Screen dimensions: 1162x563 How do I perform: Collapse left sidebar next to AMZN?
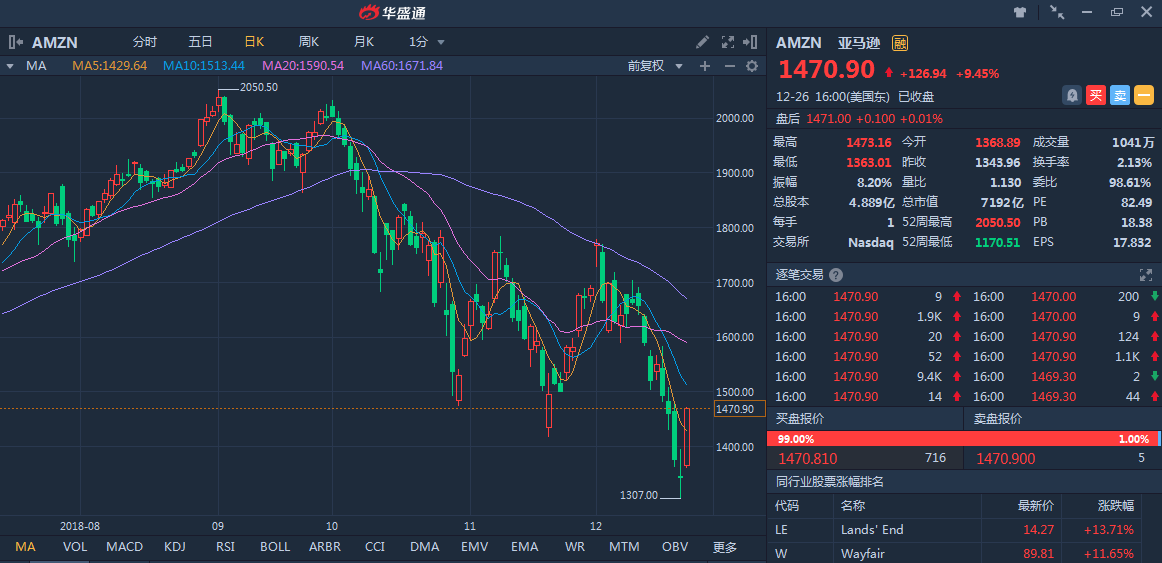(x=16, y=42)
